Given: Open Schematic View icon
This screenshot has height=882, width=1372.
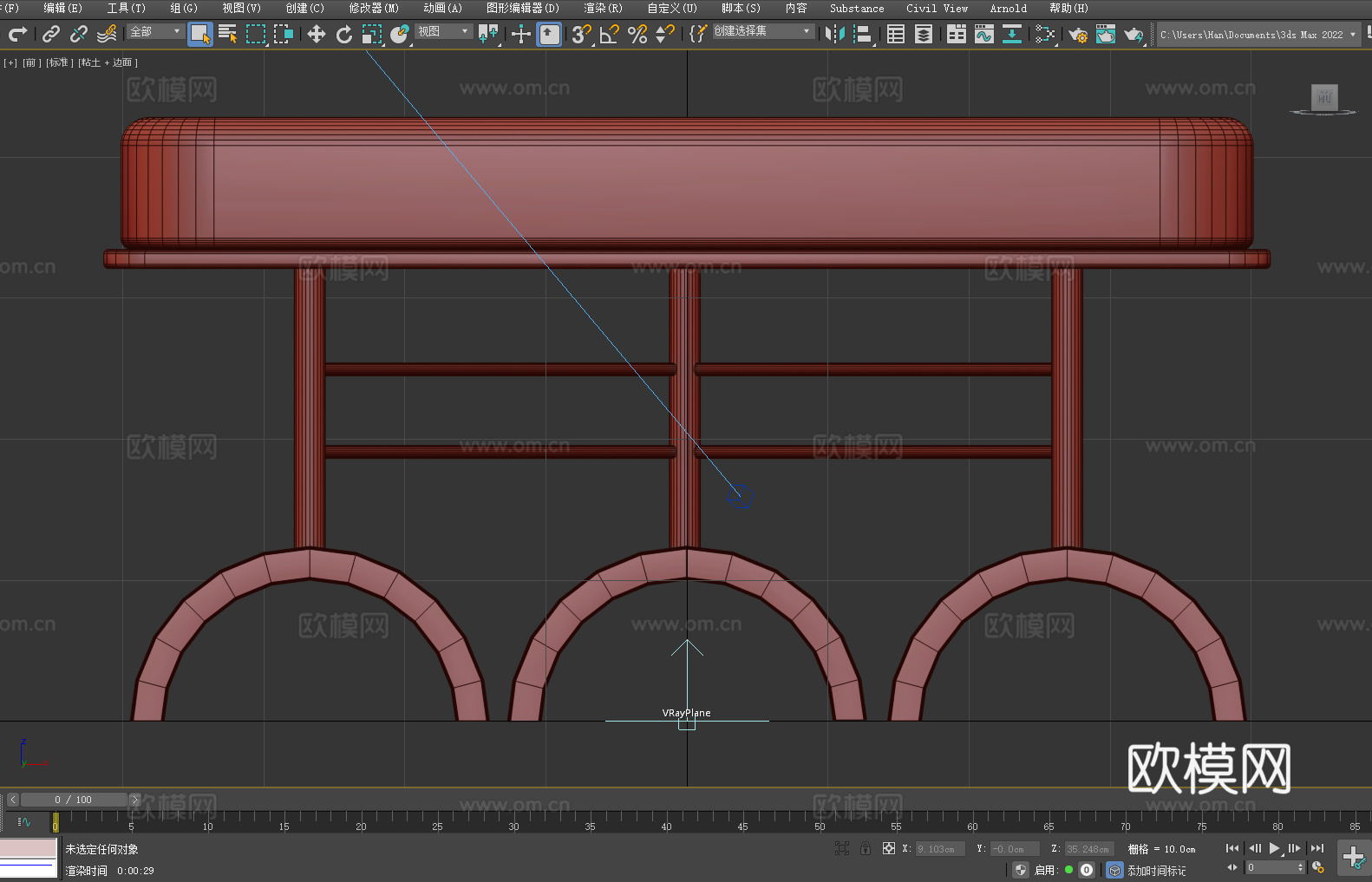Looking at the screenshot, I should pyautogui.click(x=1011, y=34).
